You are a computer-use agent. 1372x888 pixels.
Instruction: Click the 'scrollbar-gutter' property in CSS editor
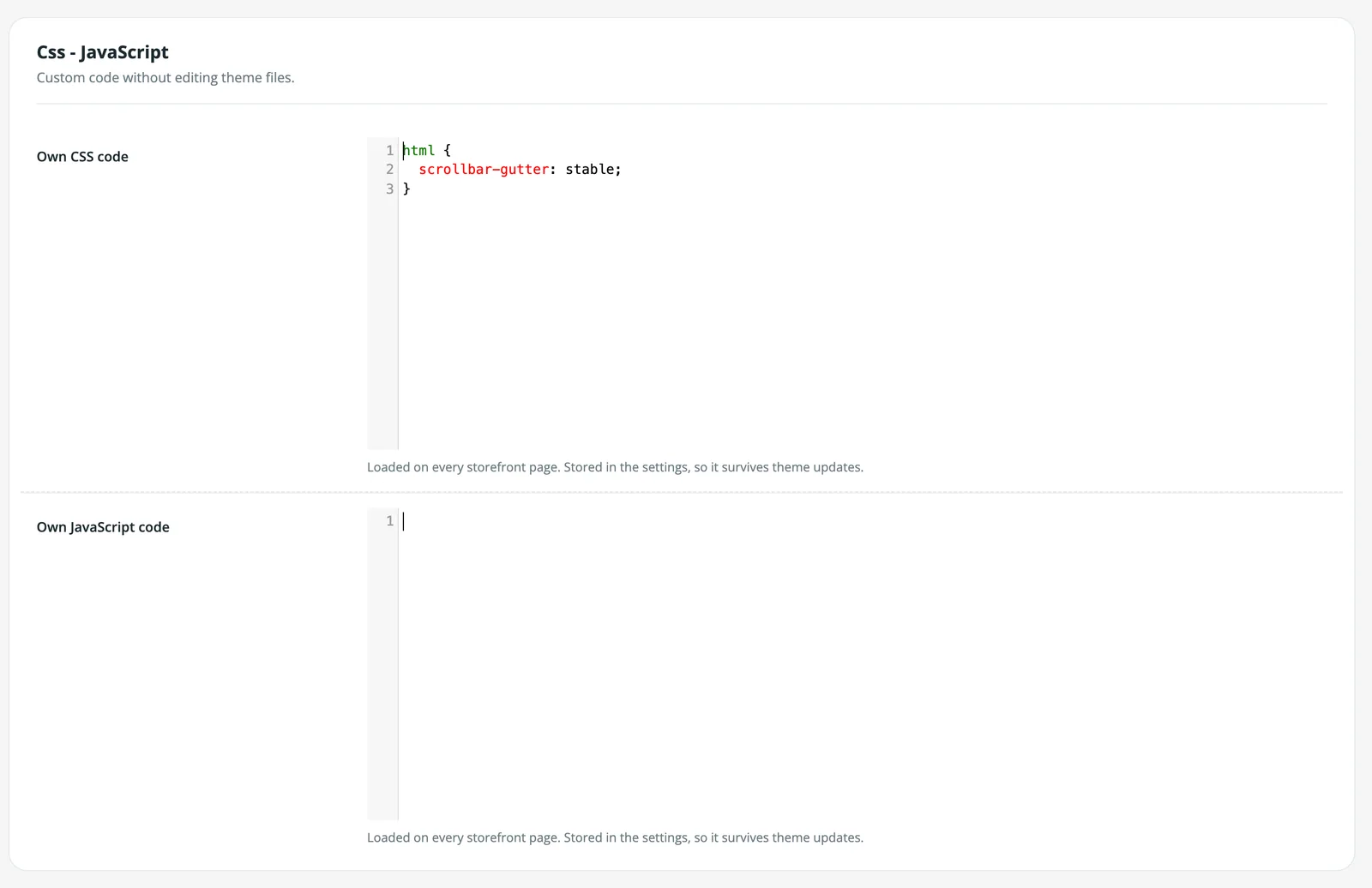coord(484,169)
